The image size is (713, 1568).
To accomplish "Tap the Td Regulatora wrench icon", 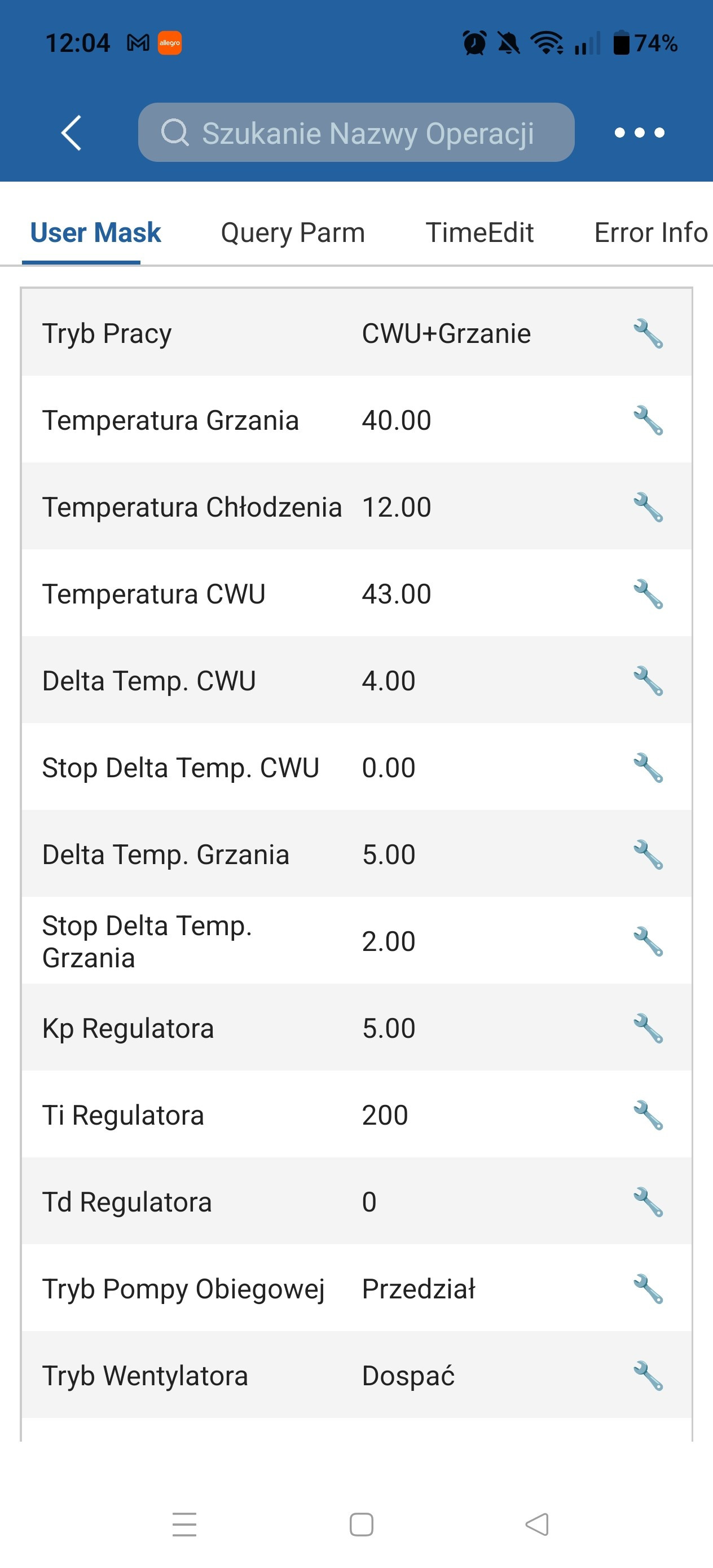I will (x=648, y=1203).
